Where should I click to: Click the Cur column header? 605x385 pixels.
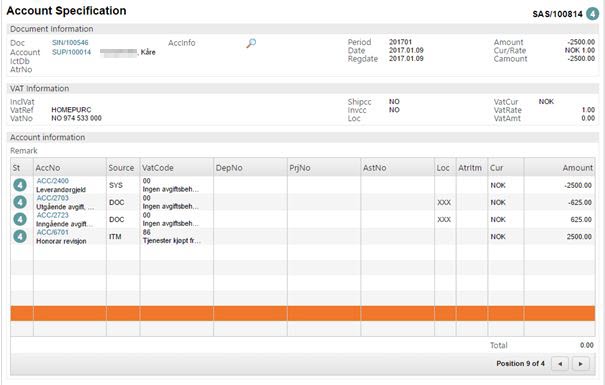click(506, 168)
